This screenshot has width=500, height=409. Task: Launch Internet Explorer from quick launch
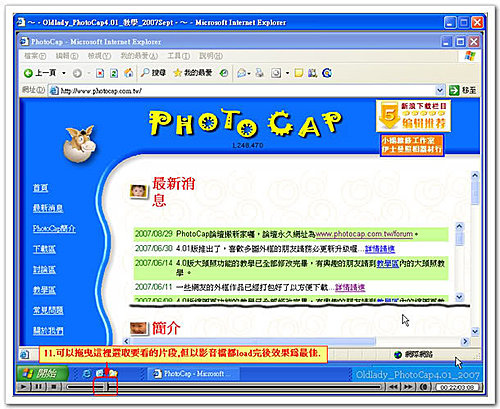click(86, 374)
